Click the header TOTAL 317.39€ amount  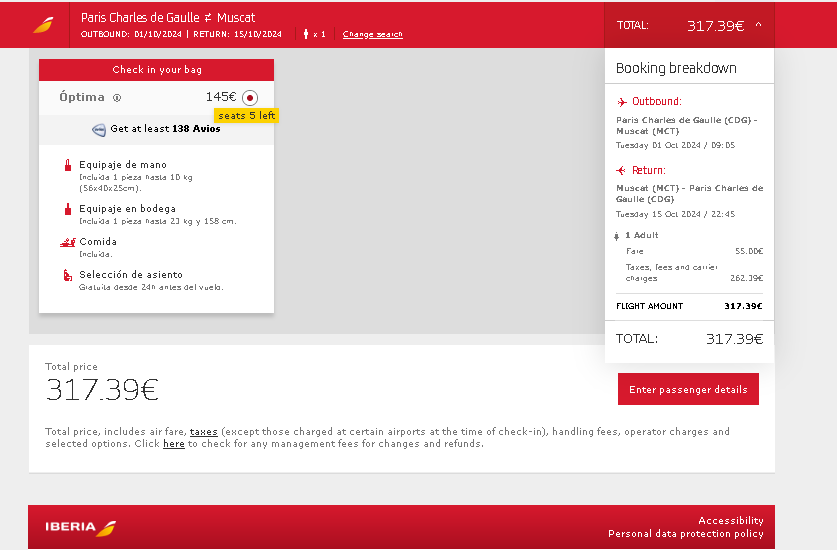(x=715, y=26)
